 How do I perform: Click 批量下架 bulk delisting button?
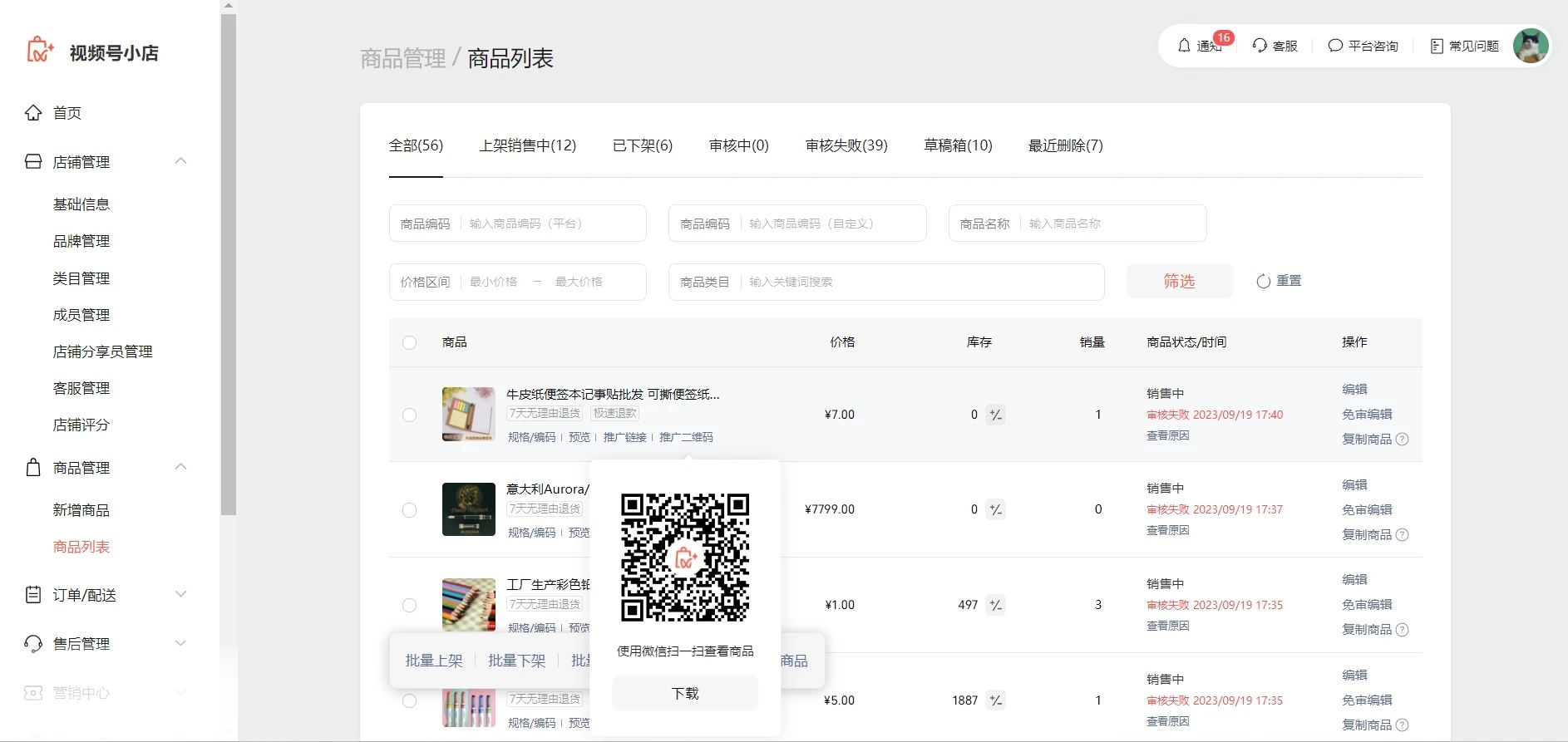(x=516, y=661)
